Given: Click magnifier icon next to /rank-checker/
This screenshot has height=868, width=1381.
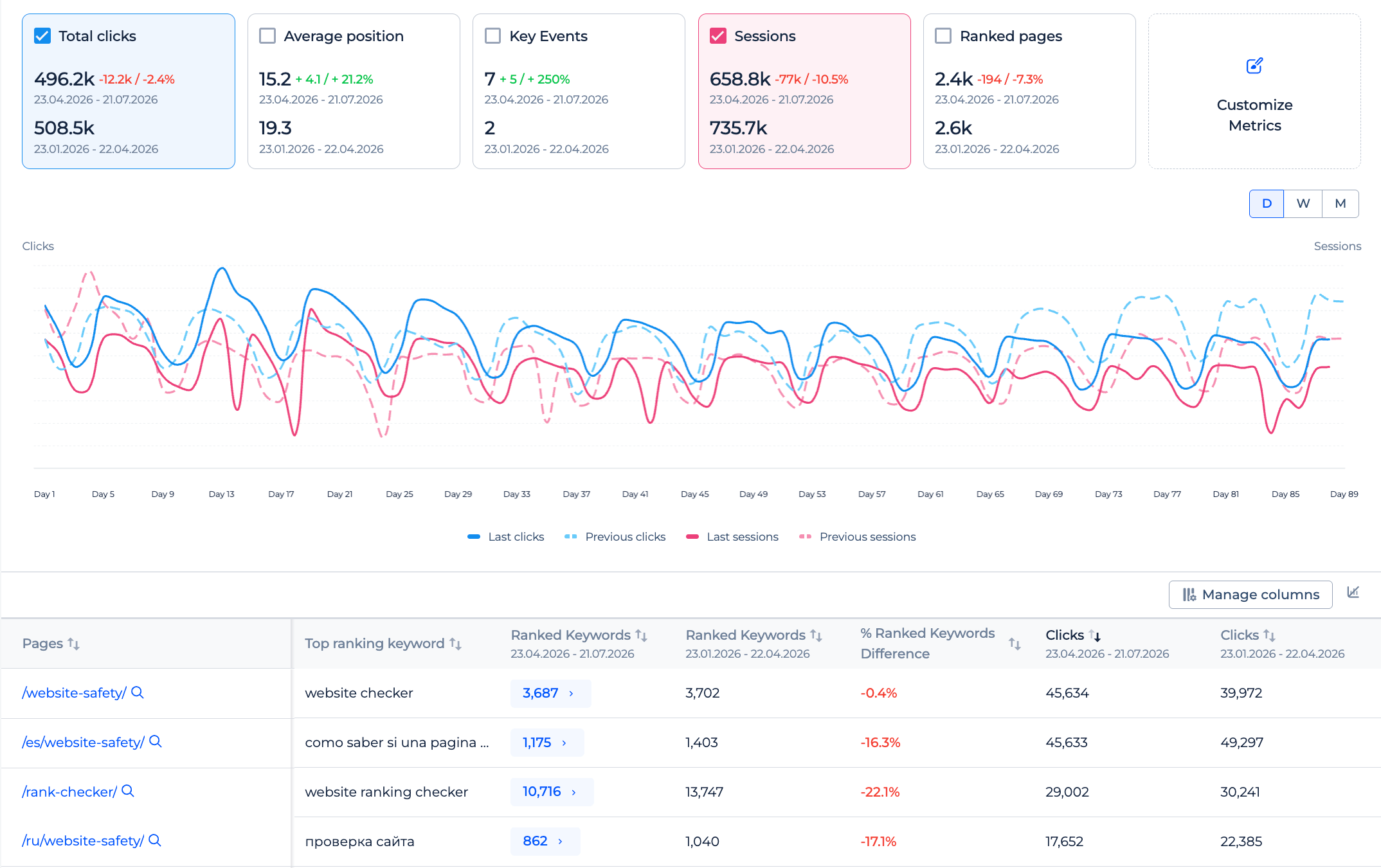Looking at the screenshot, I should (x=128, y=791).
